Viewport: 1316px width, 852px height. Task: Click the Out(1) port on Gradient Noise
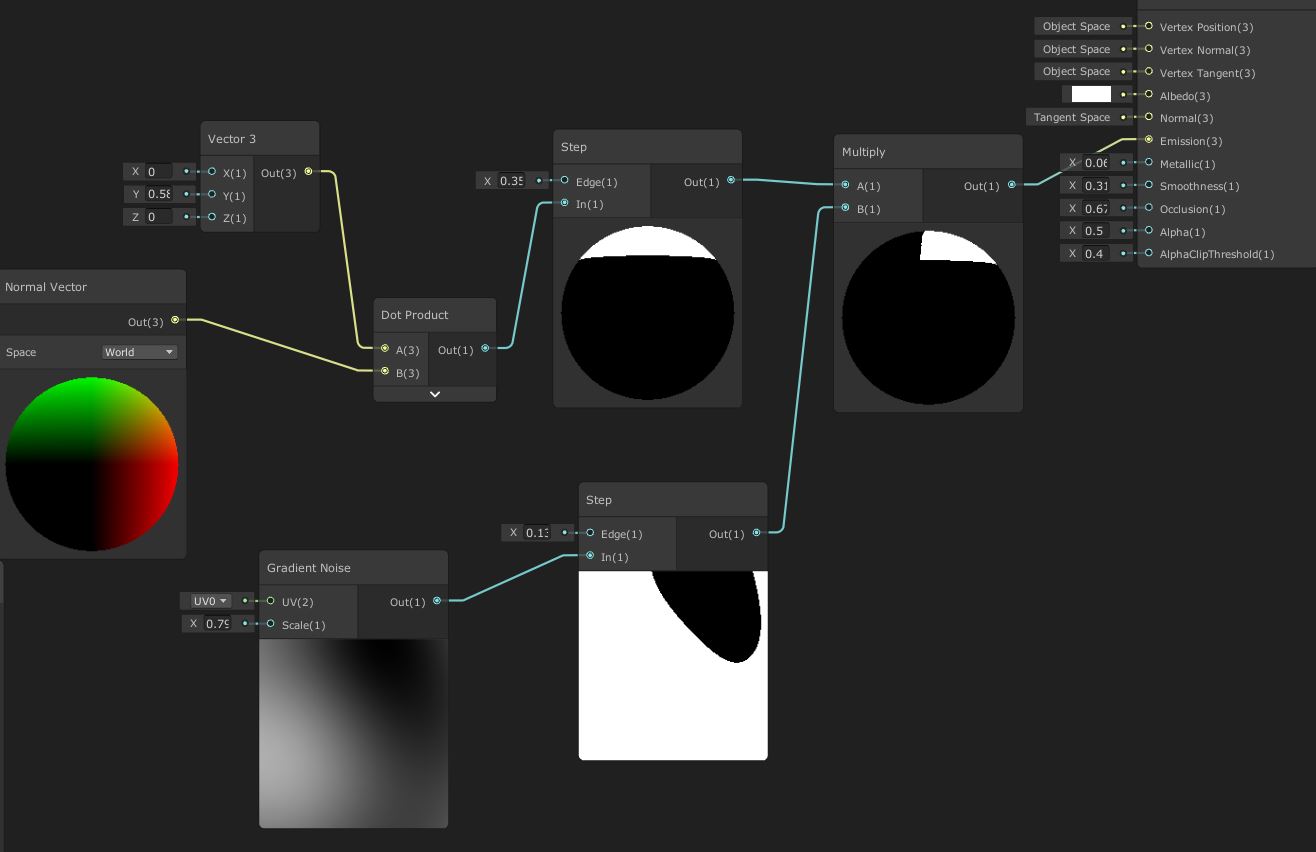(x=437, y=601)
